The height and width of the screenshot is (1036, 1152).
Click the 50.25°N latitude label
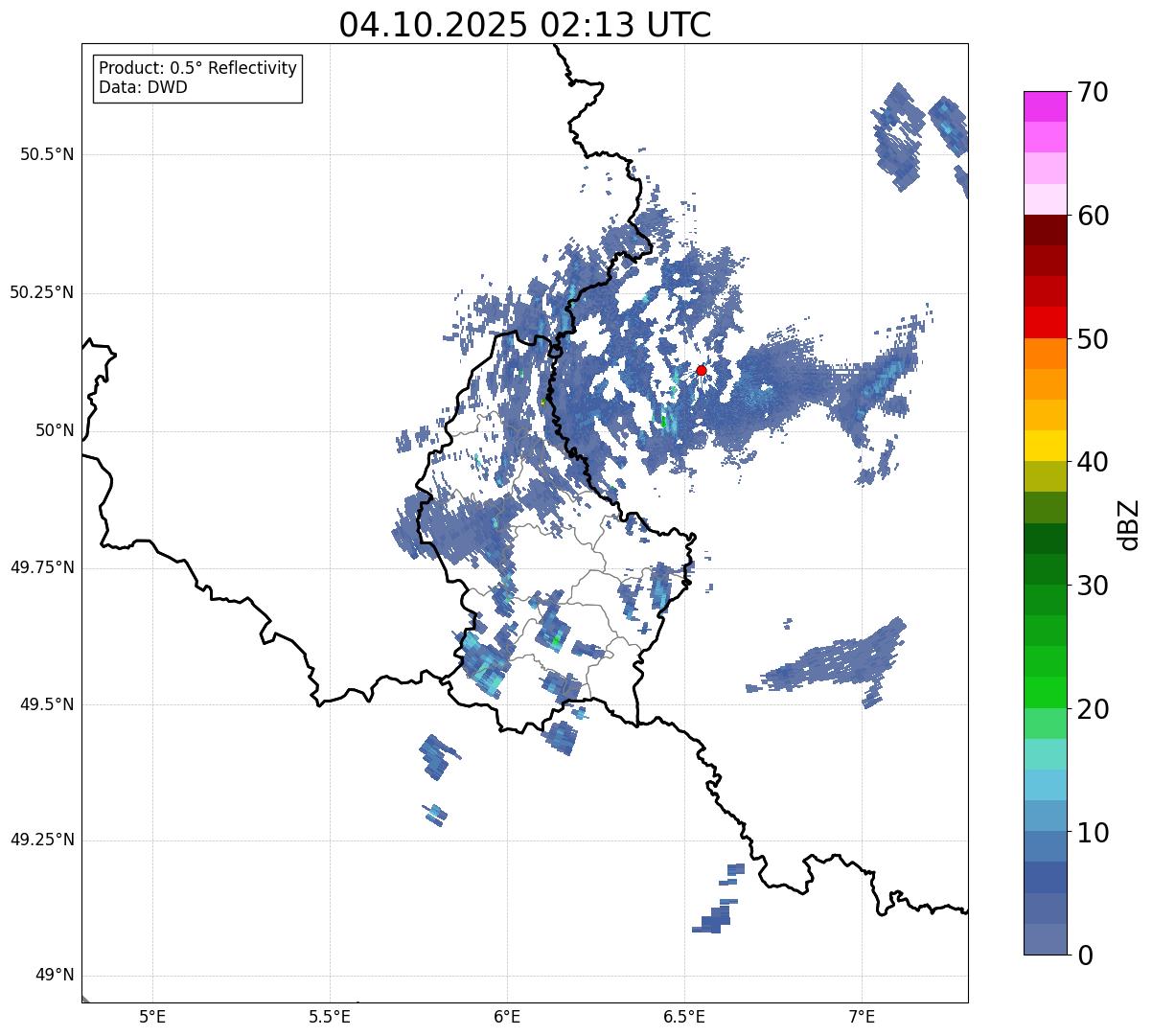pyautogui.click(x=41, y=292)
